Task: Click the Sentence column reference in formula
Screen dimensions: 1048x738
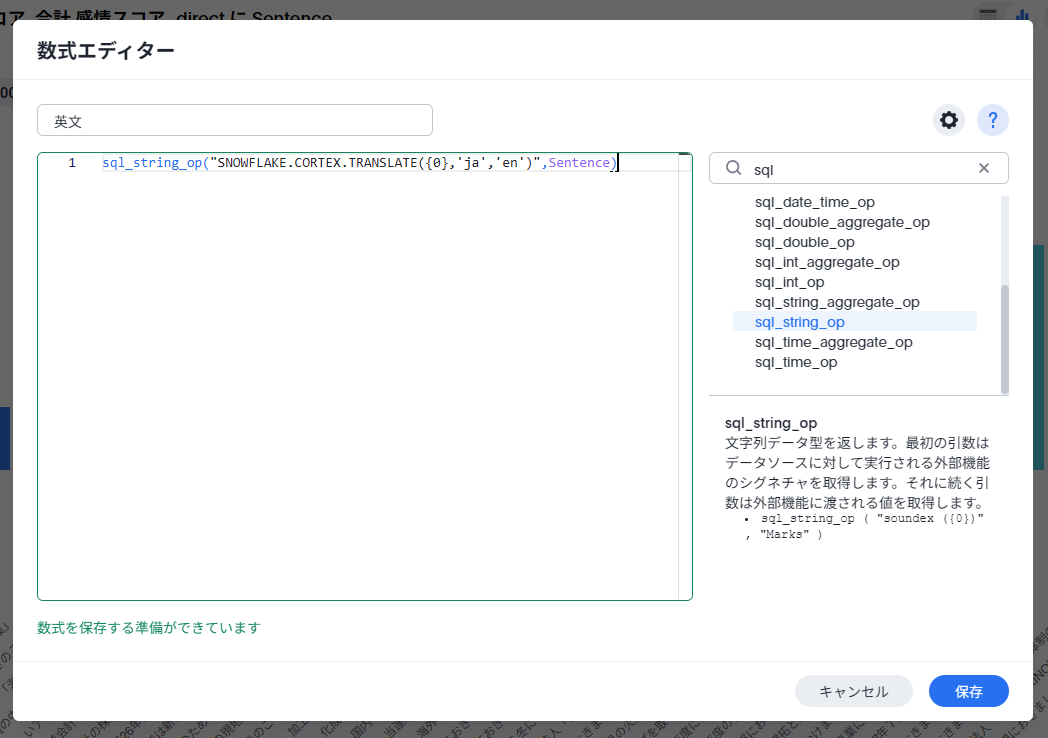Action: tap(579, 162)
